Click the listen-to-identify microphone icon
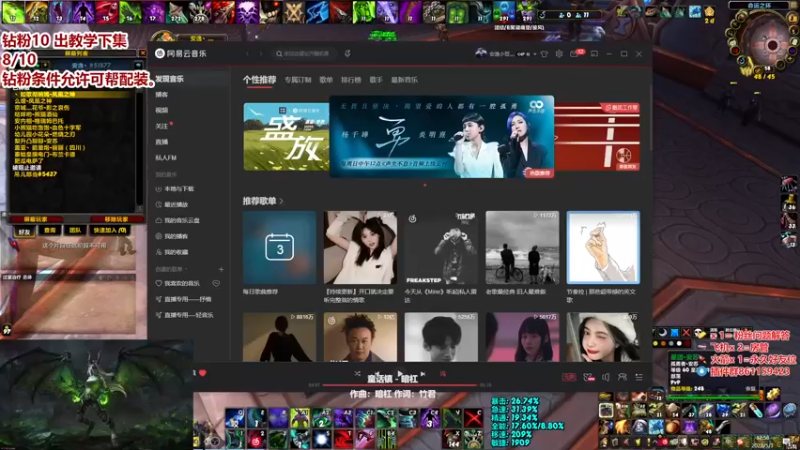 pyautogui.click(x=347, y=54)
